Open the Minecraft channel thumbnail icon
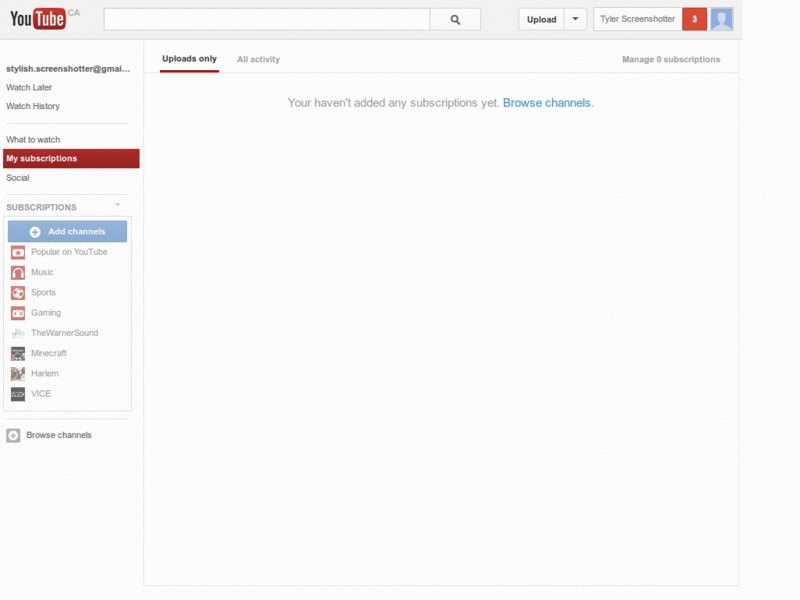The height and width of the screenshot is (600, 800). (x=16, y=353)
